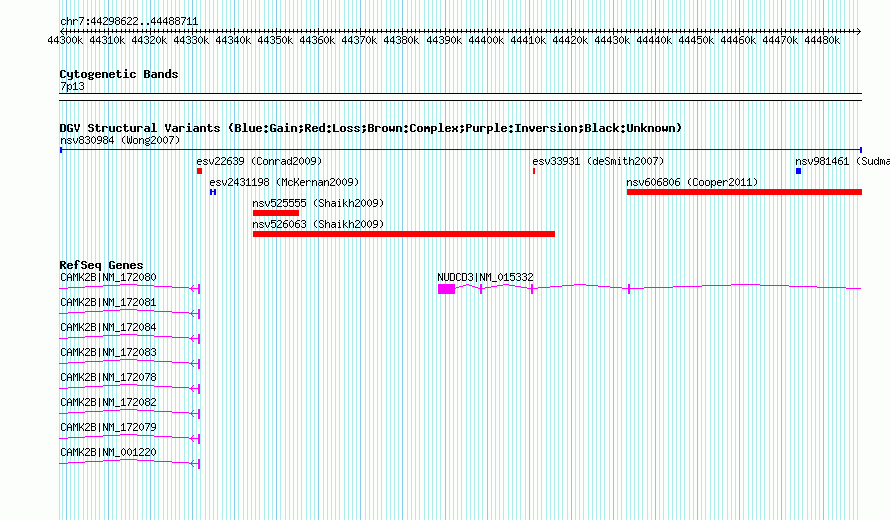Click the DGV Structural Variants track title
This screenshot has height=520, width=890.
(371, 128)
